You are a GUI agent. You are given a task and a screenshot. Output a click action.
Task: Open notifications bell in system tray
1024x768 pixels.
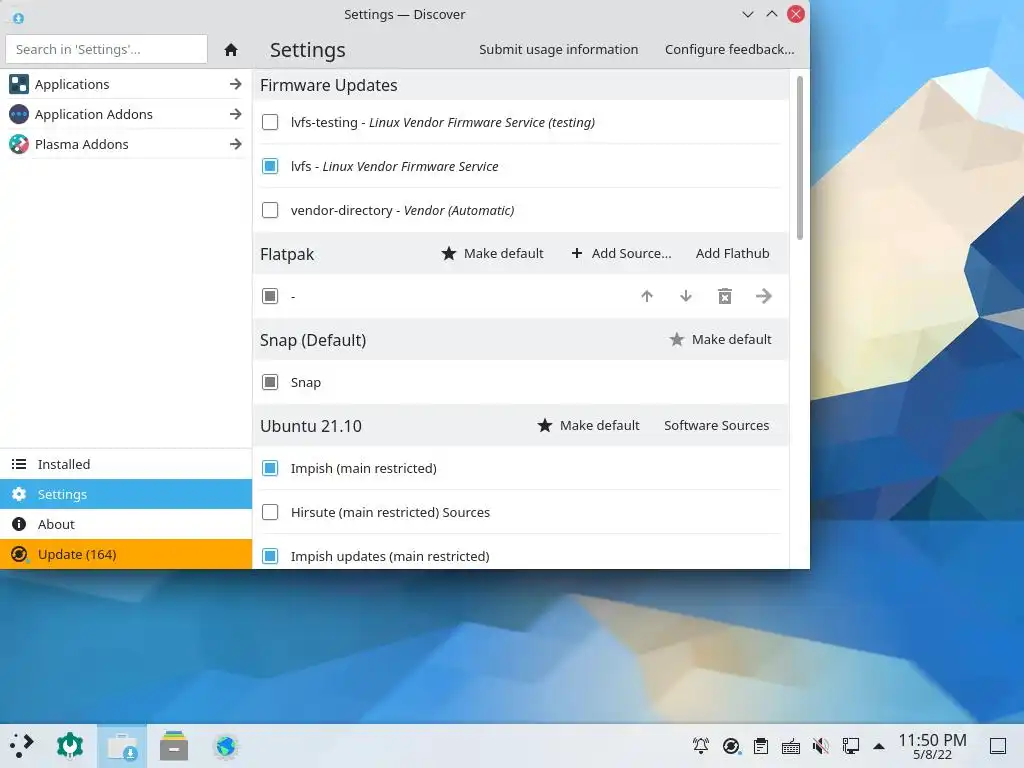[x=701, y=746]
